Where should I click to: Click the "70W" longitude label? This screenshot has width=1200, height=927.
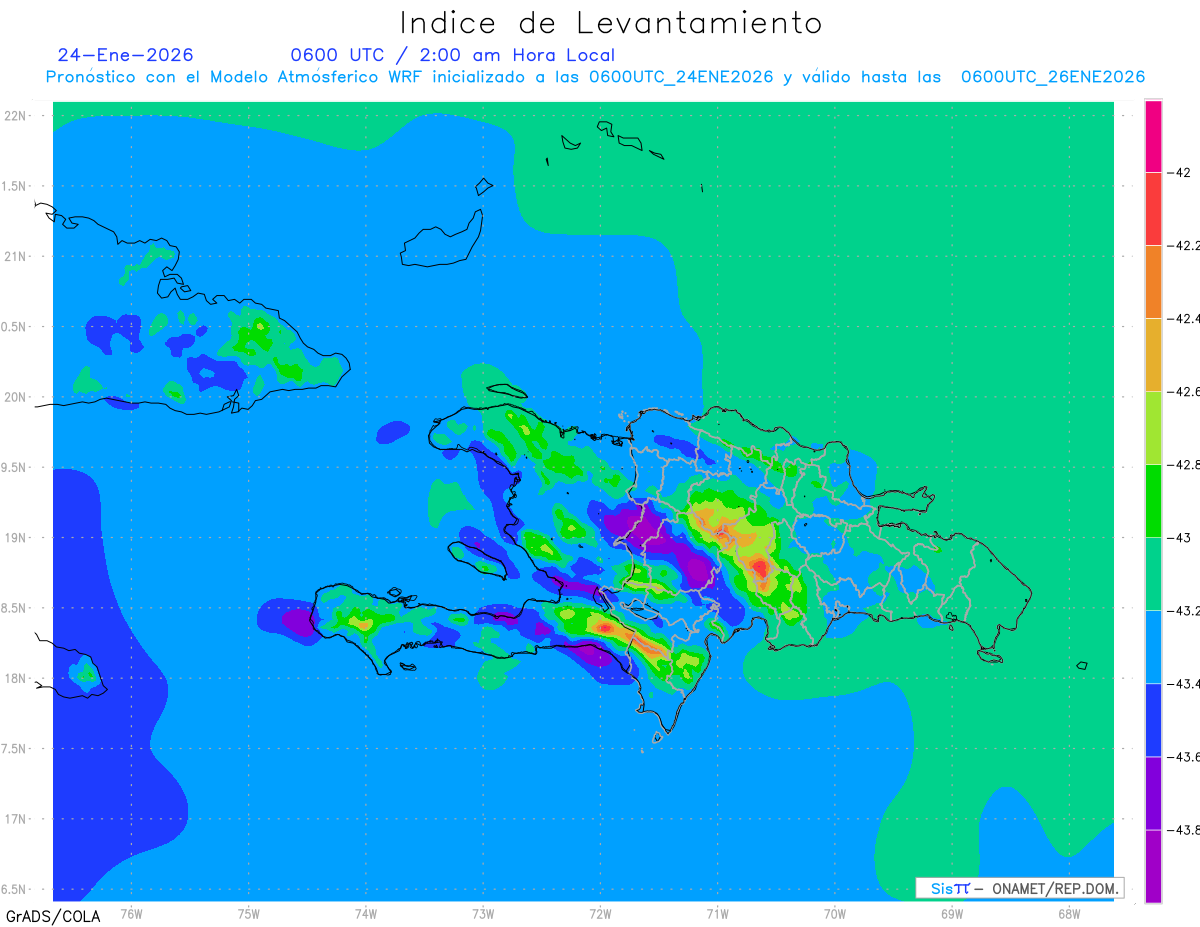(x=835, y=913)
